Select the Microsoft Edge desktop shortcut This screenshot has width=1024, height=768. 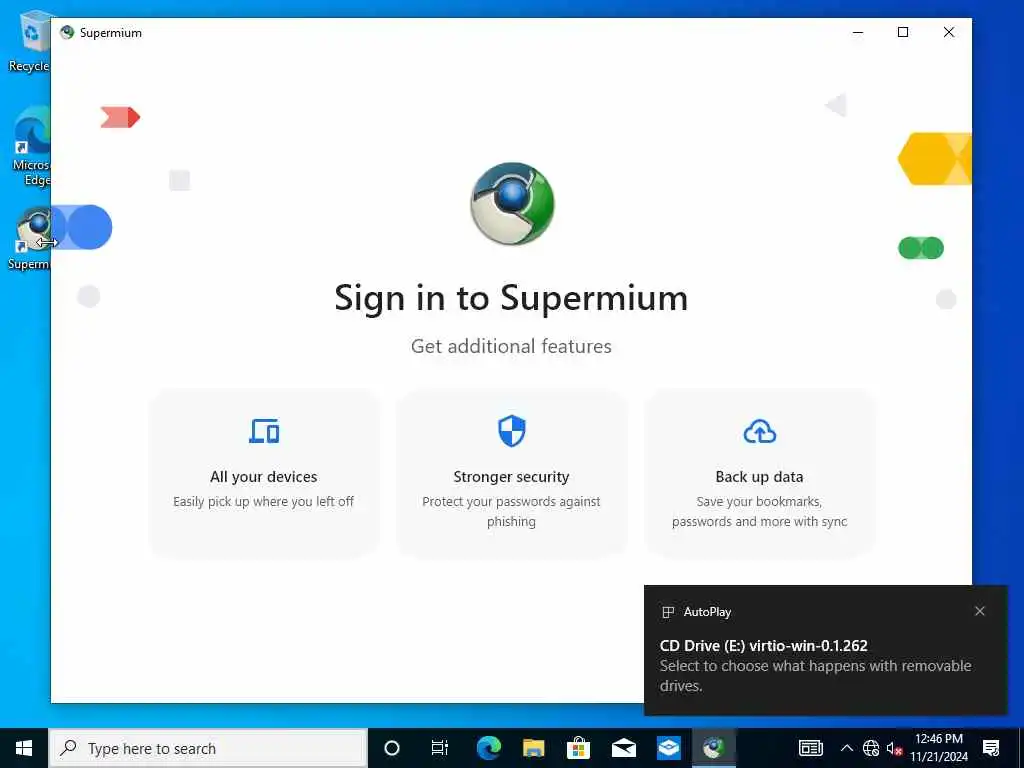coord(31,147)
